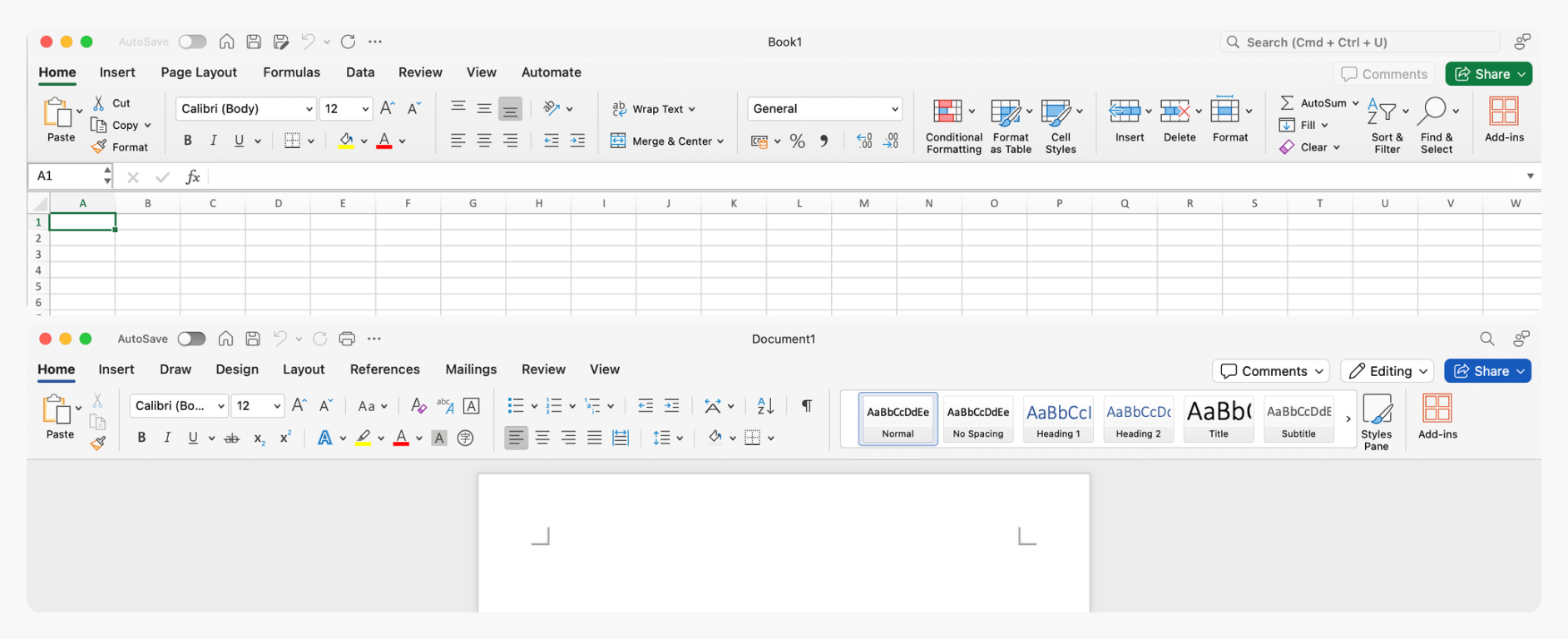Open Comments in the Word window
The width and height of the screenshot is (1568, 639).
pos(1270,371)
